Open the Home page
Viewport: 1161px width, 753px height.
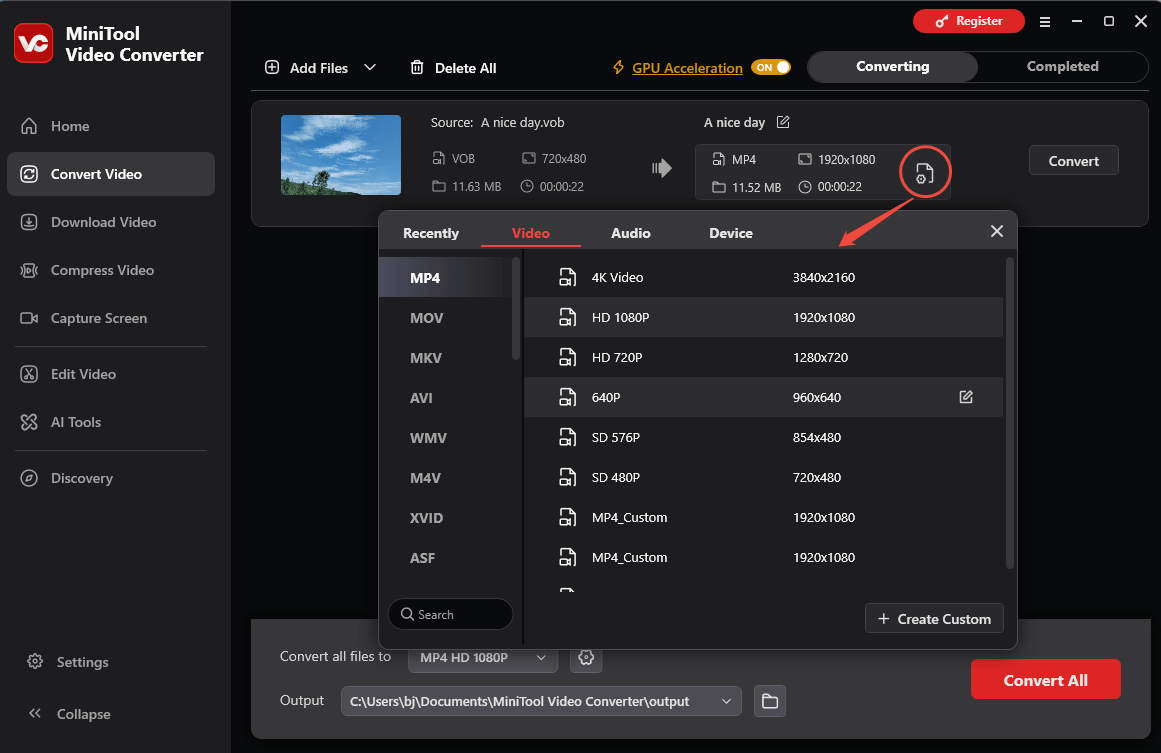(111, 126)
